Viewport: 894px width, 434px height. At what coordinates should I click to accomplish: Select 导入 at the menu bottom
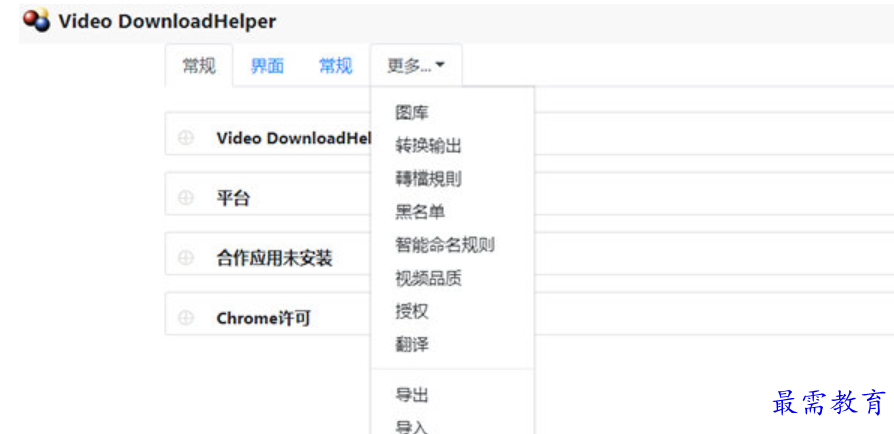[x=412, y=427]
